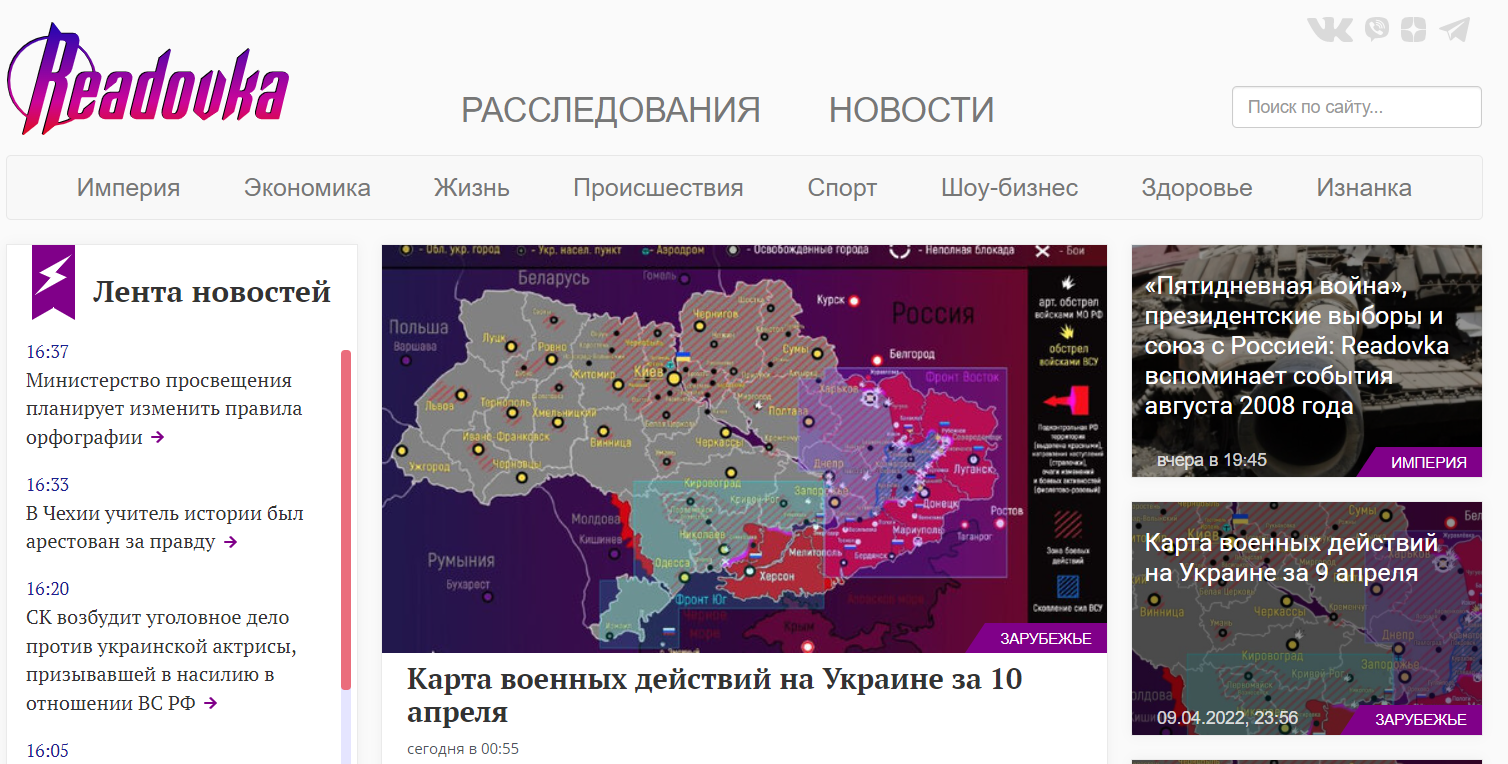
Task: Focus the site search field
Action: pyautogui.click(x=1357, y=107)
